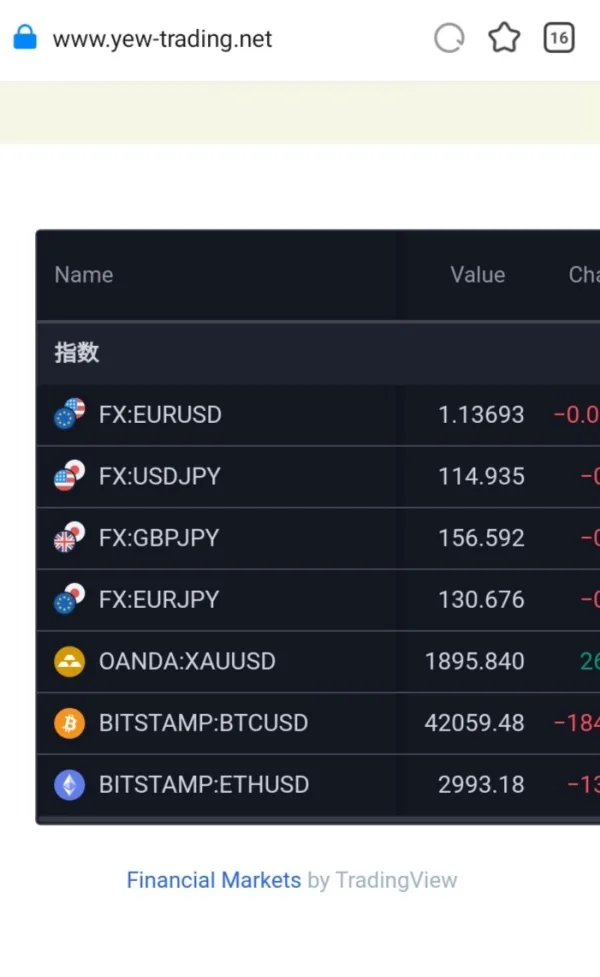Click the 指数 section header row
This screenshot has height=977, width=600.
[x=77, y=353]
